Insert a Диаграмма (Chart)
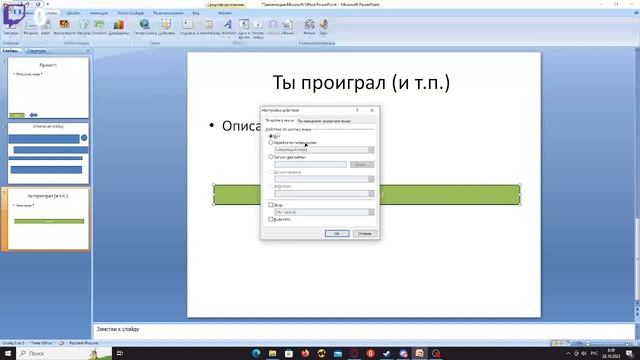Viewport: 640px width, 360px height. pos(119,27)
